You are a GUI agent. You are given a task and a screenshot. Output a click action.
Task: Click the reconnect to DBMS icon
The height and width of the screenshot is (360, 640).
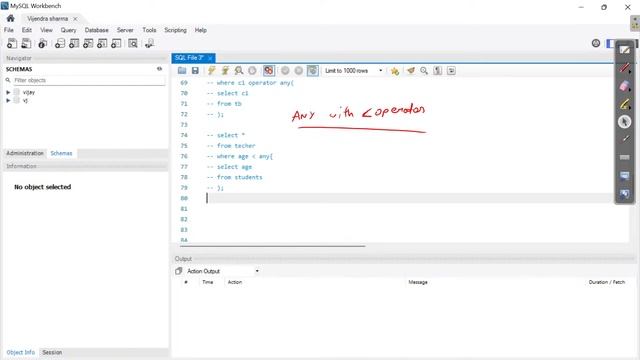tap(149, 43)
